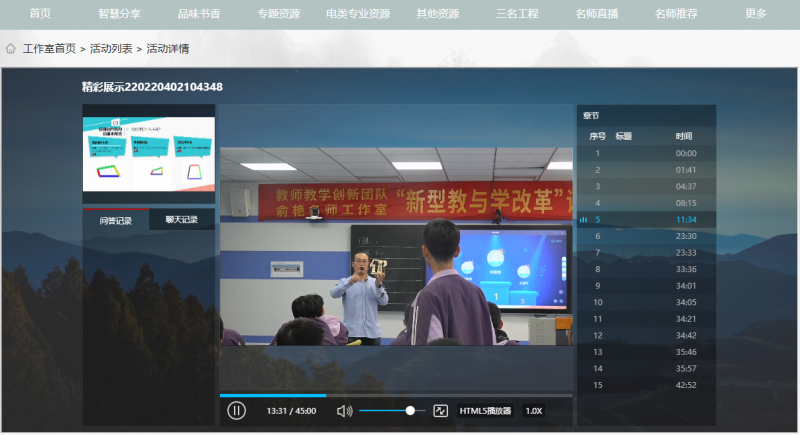800x435 pixels.
Task: Open the 更多 menu in navigation bar
Action: 755,14
